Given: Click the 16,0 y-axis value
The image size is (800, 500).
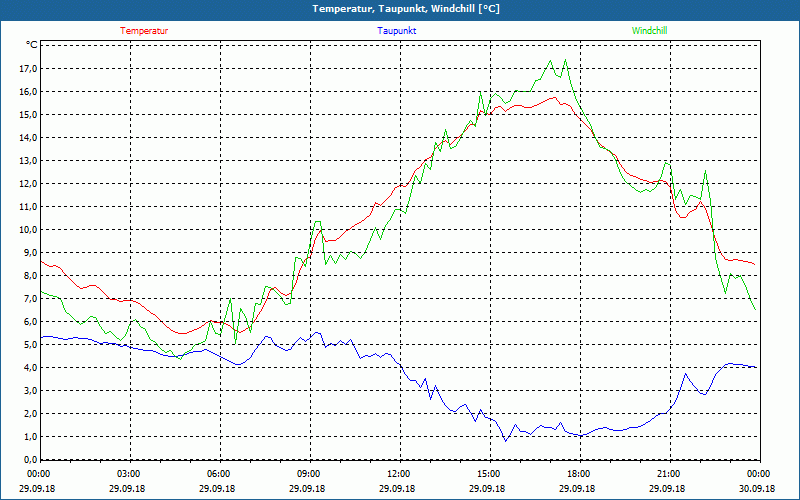Looking at the screenshot, I should [29, 92].
